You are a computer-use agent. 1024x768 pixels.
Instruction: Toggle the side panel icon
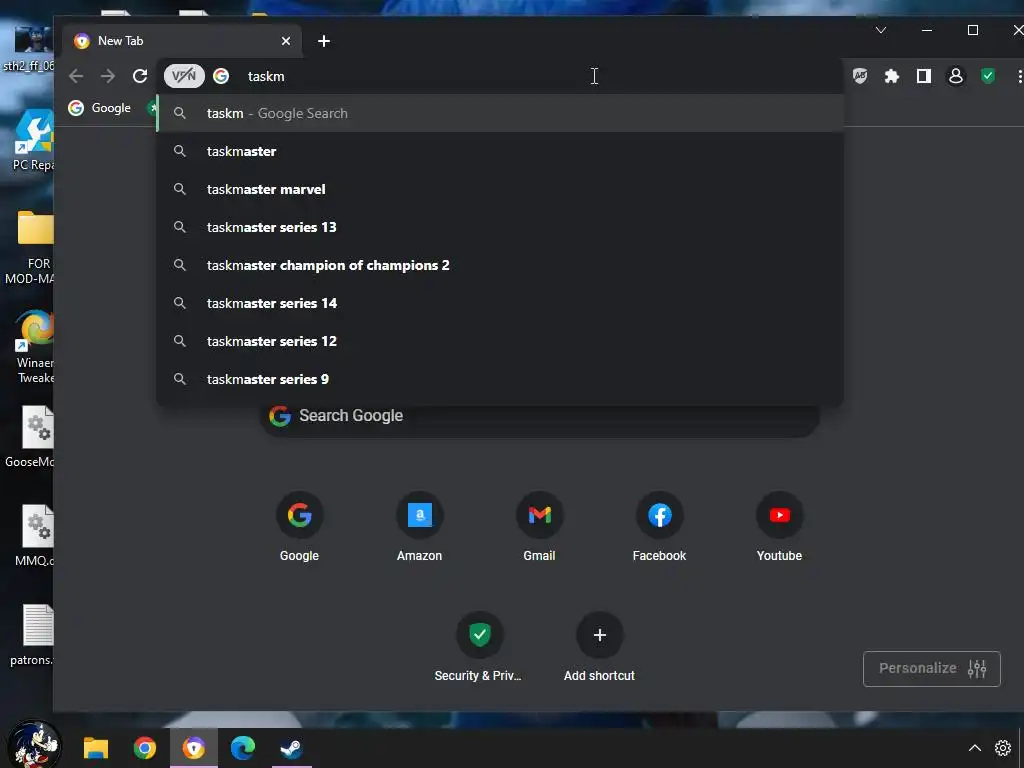point(923,76)
